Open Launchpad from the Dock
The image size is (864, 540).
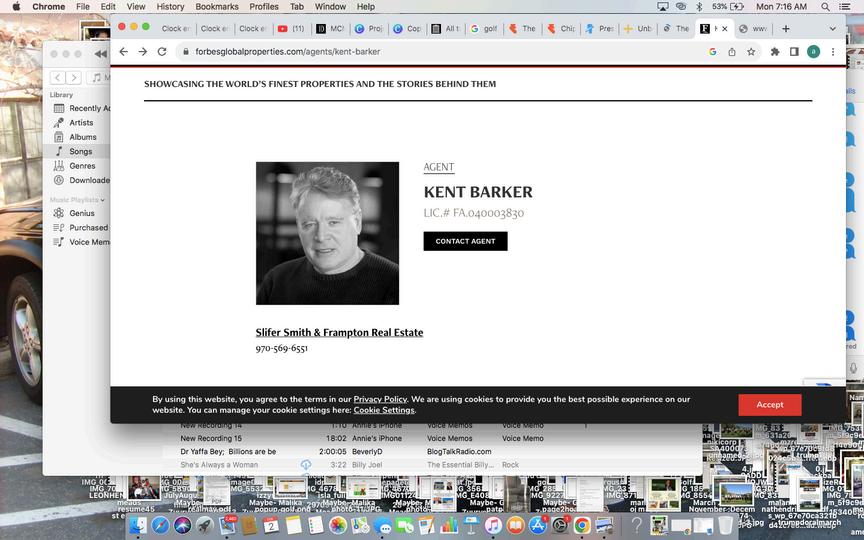[x=204, y=526]
